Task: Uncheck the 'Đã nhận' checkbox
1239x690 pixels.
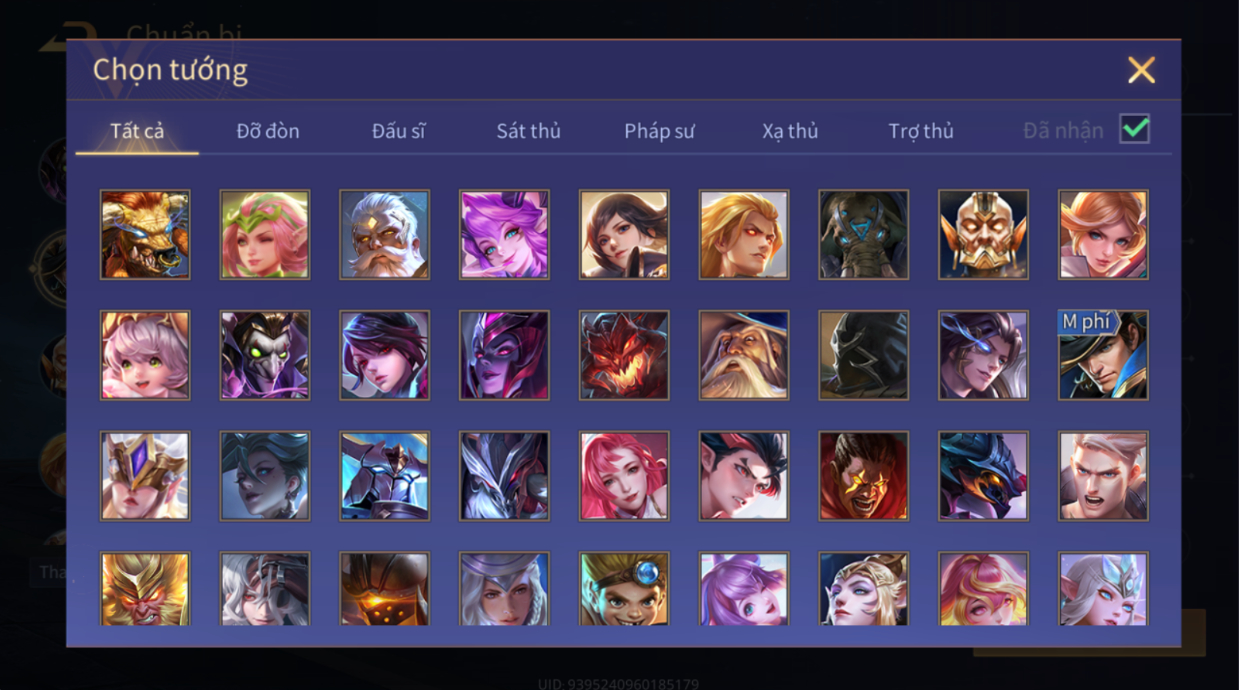Action: [x=1134, y=129]
